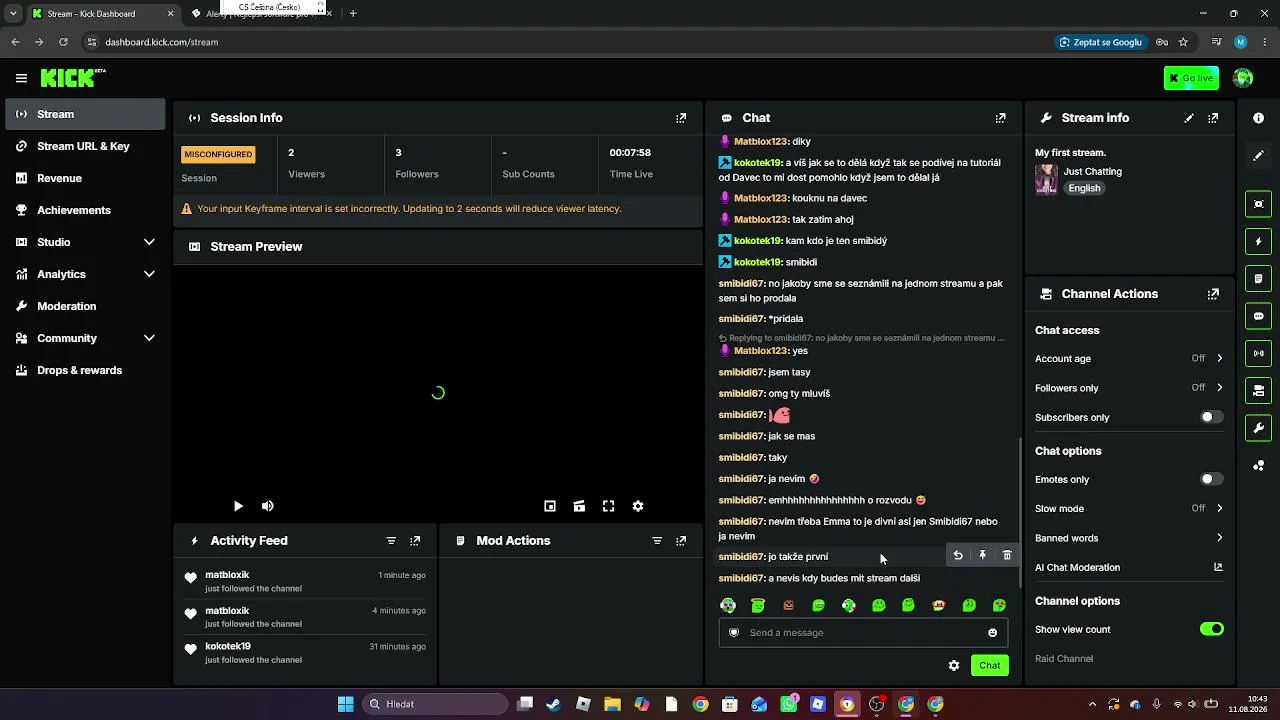Toggle Chat widget in right rail
This screenshot has height=720, width=1280.
1258,316
